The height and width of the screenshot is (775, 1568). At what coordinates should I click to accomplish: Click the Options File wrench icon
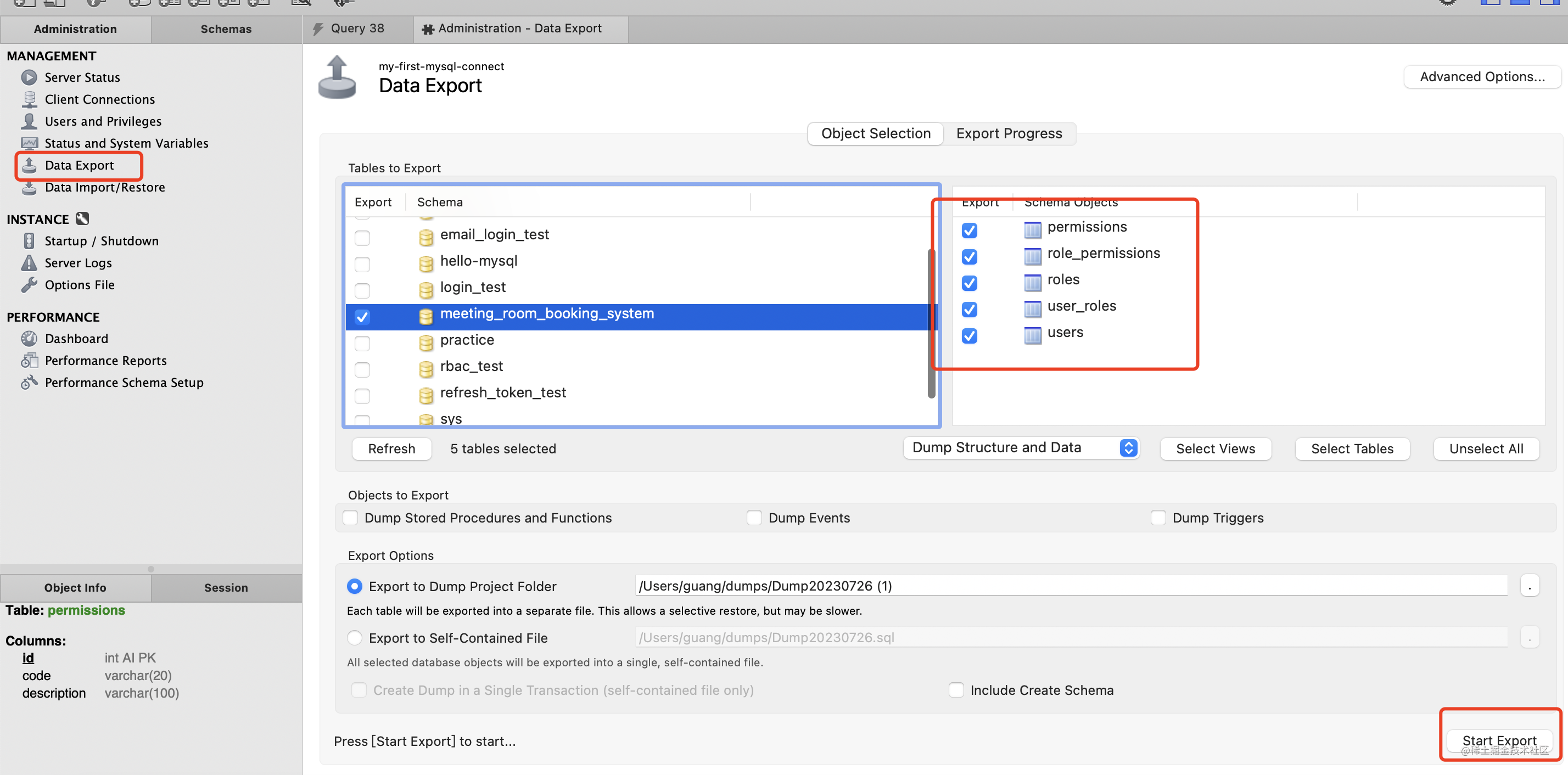pyautogui.click(x=29, y=285)
